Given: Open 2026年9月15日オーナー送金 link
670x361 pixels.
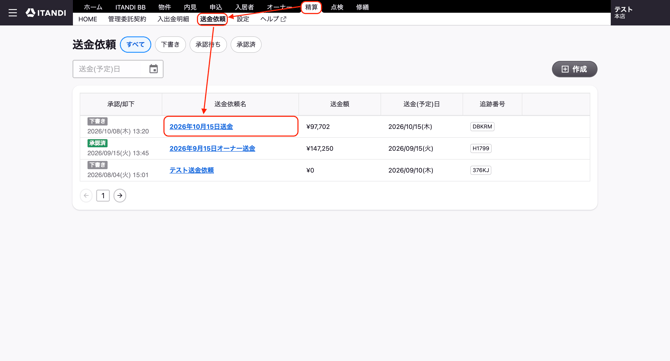Looking at the screenshot, I should [x=212, y=148].
